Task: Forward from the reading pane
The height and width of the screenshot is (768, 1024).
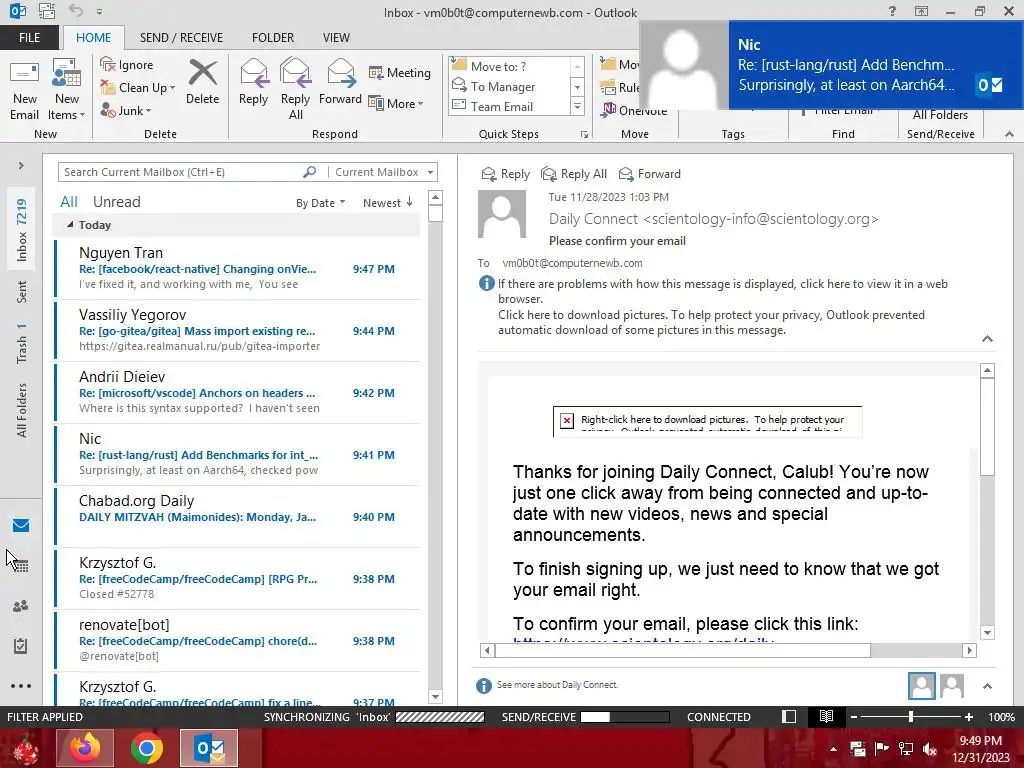Action: 650,174
